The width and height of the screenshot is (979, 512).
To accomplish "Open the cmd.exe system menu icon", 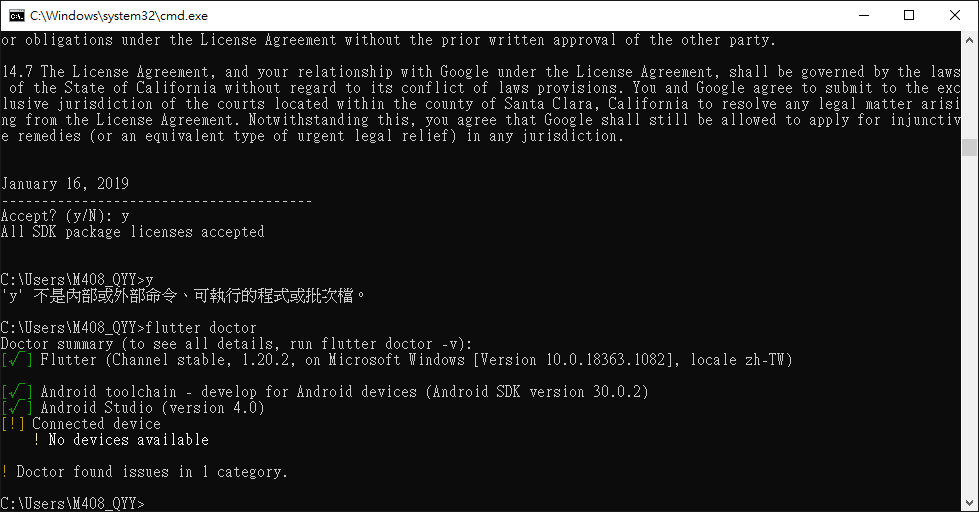I will click(15, 15).
